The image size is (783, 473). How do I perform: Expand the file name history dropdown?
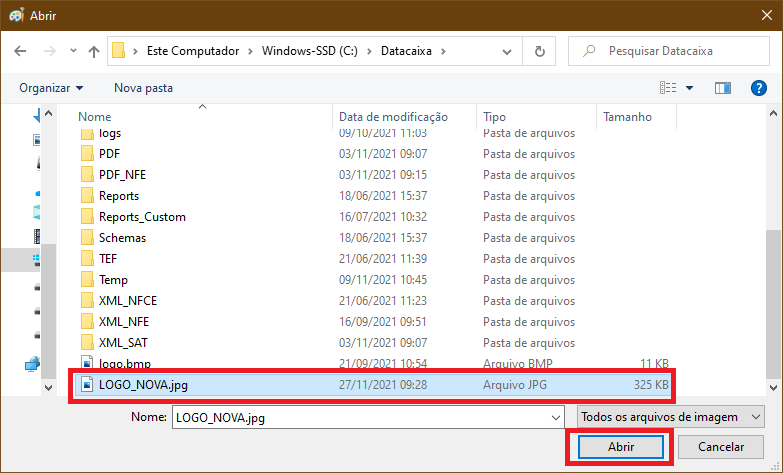click(x=556, y=416)
